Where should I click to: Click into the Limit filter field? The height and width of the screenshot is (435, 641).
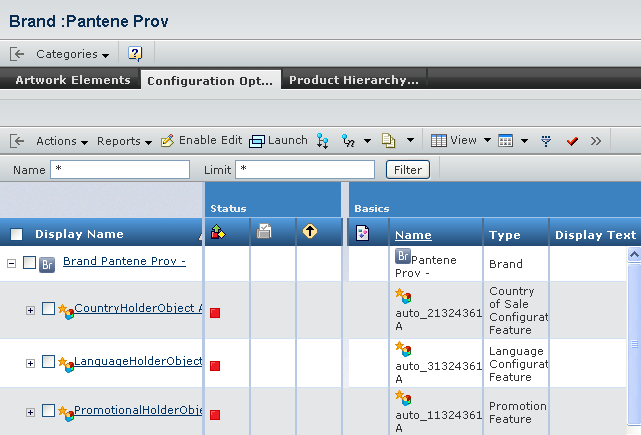305,169
